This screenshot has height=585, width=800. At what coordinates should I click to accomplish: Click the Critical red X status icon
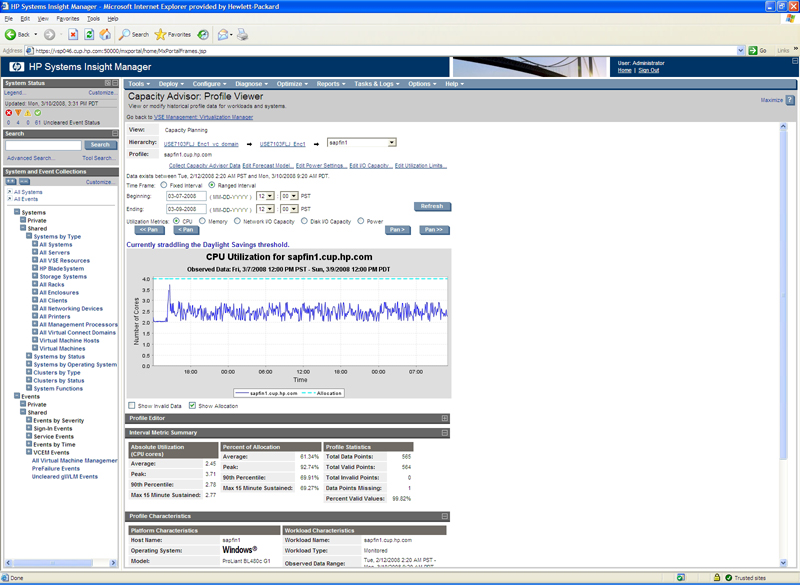9,113
